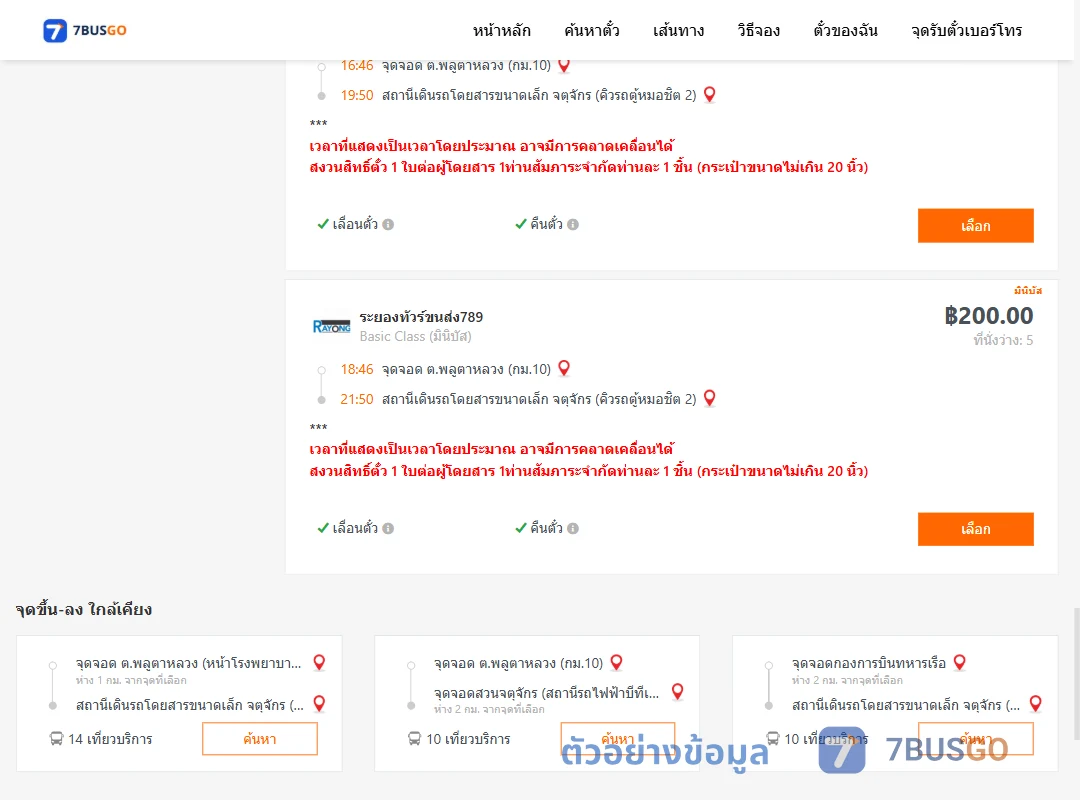Open map pin beside จุดจอดกองการบินทหารเรือ
Screen dimensions: 1080x800
click(959, 663)
